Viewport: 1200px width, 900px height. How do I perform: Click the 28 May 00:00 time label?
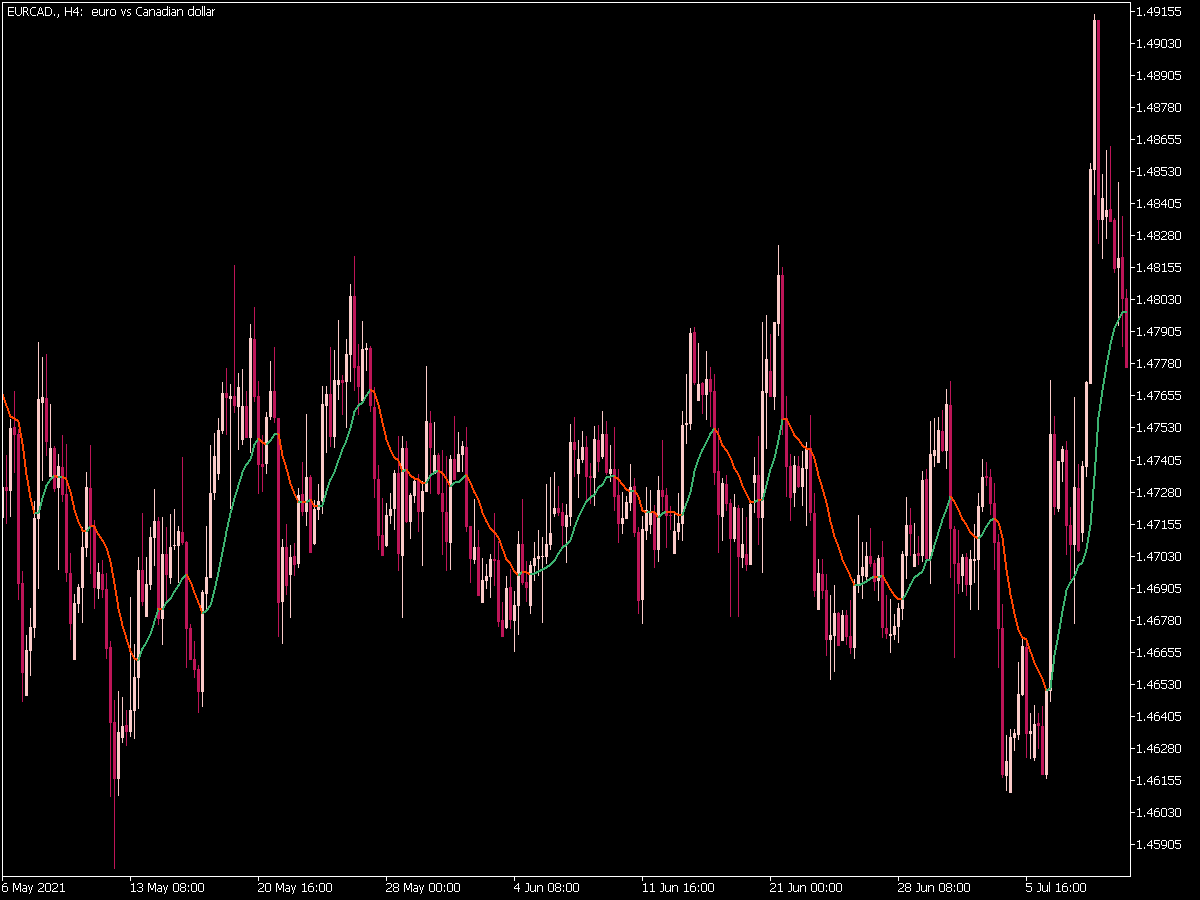(x=423, y=887)
